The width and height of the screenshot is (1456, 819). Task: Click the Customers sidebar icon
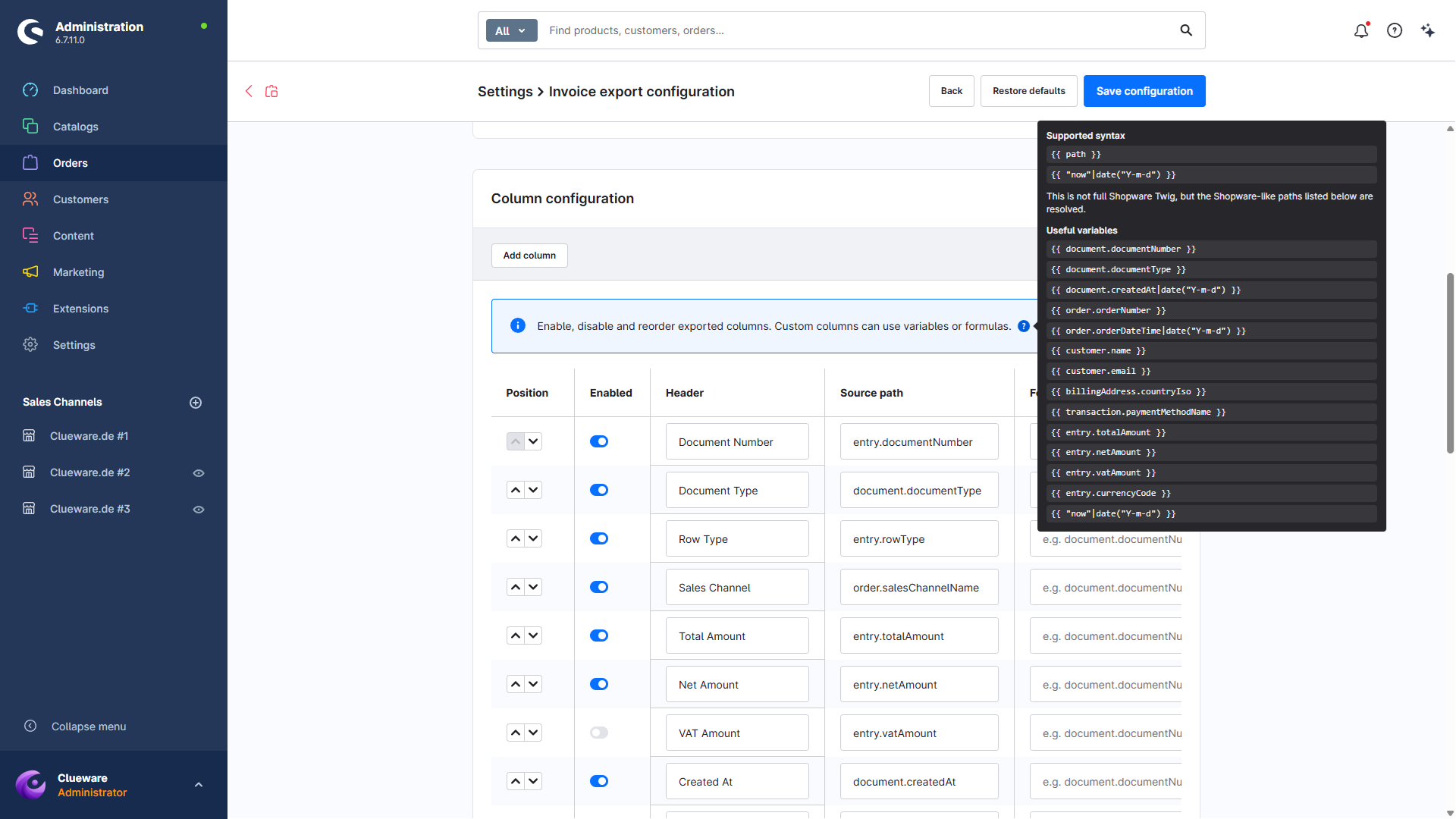(30, 199)
